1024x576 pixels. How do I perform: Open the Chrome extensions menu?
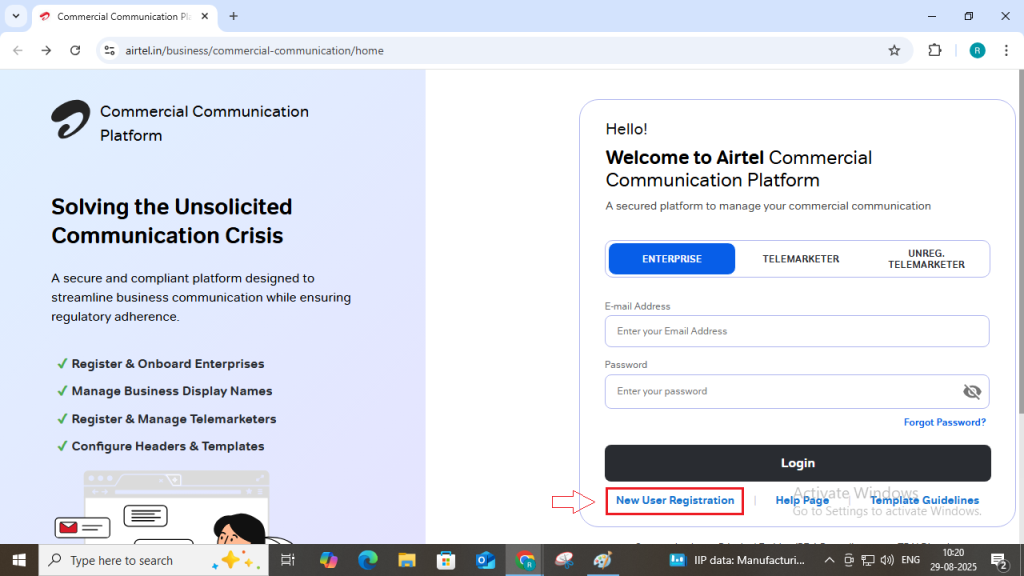935,50
